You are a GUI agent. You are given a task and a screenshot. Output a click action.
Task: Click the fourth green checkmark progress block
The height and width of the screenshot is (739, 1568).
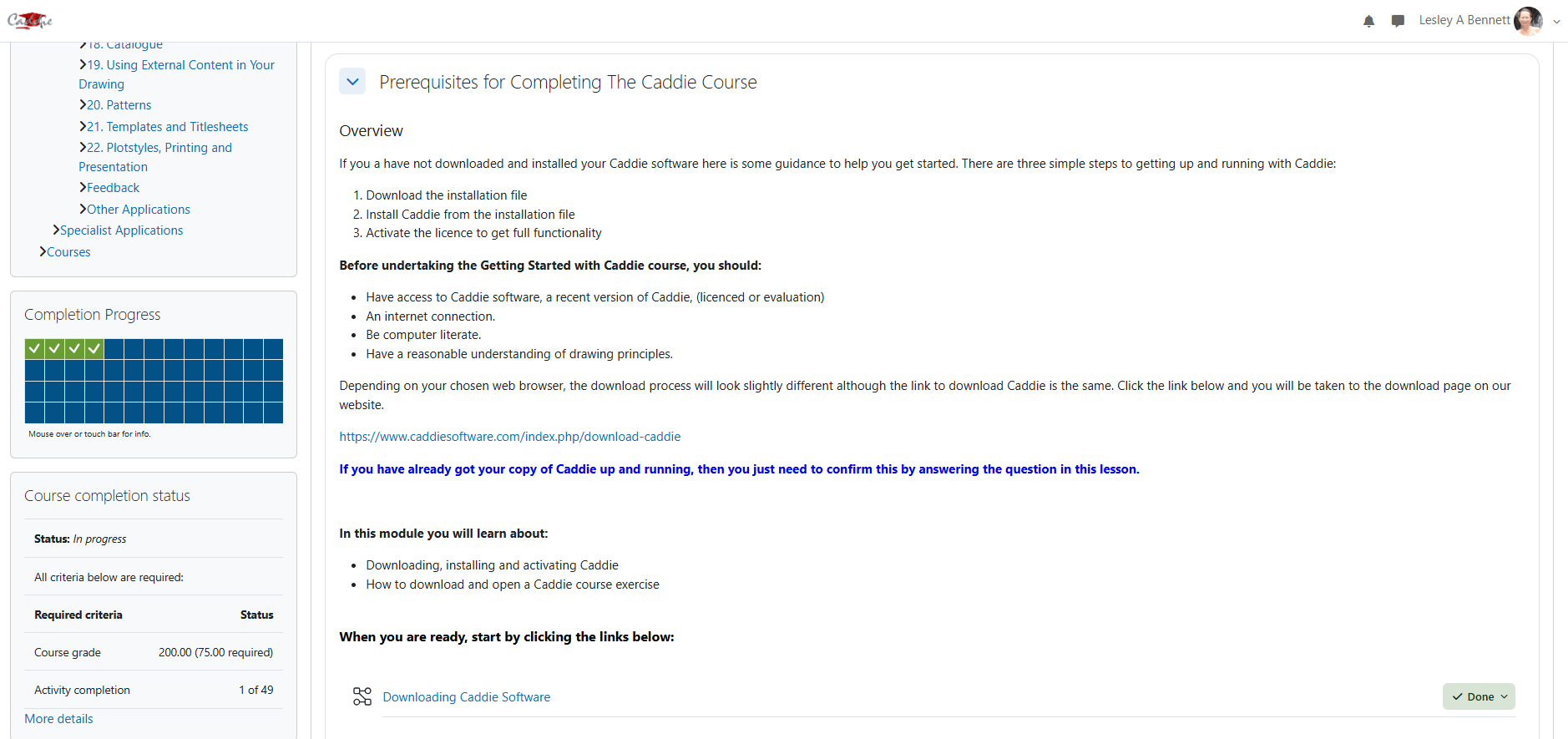[94, 348]
